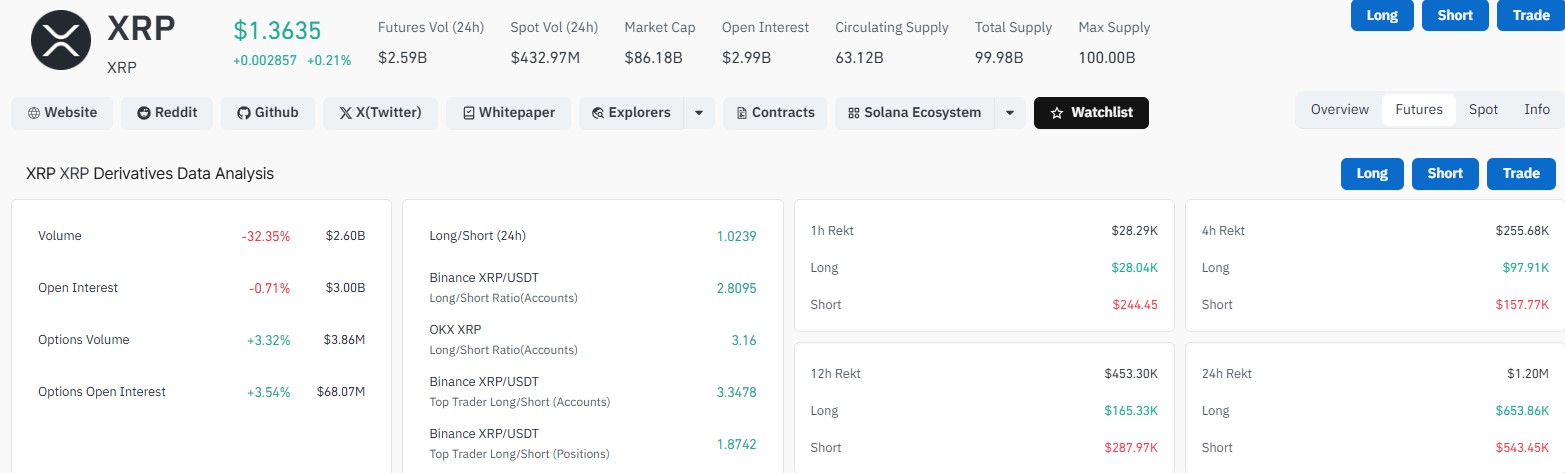Viewport: 1565px width, 473px height.
Task: Click Short button beside Derivatives Data Analysis
Action: [x=1445, y=173]
